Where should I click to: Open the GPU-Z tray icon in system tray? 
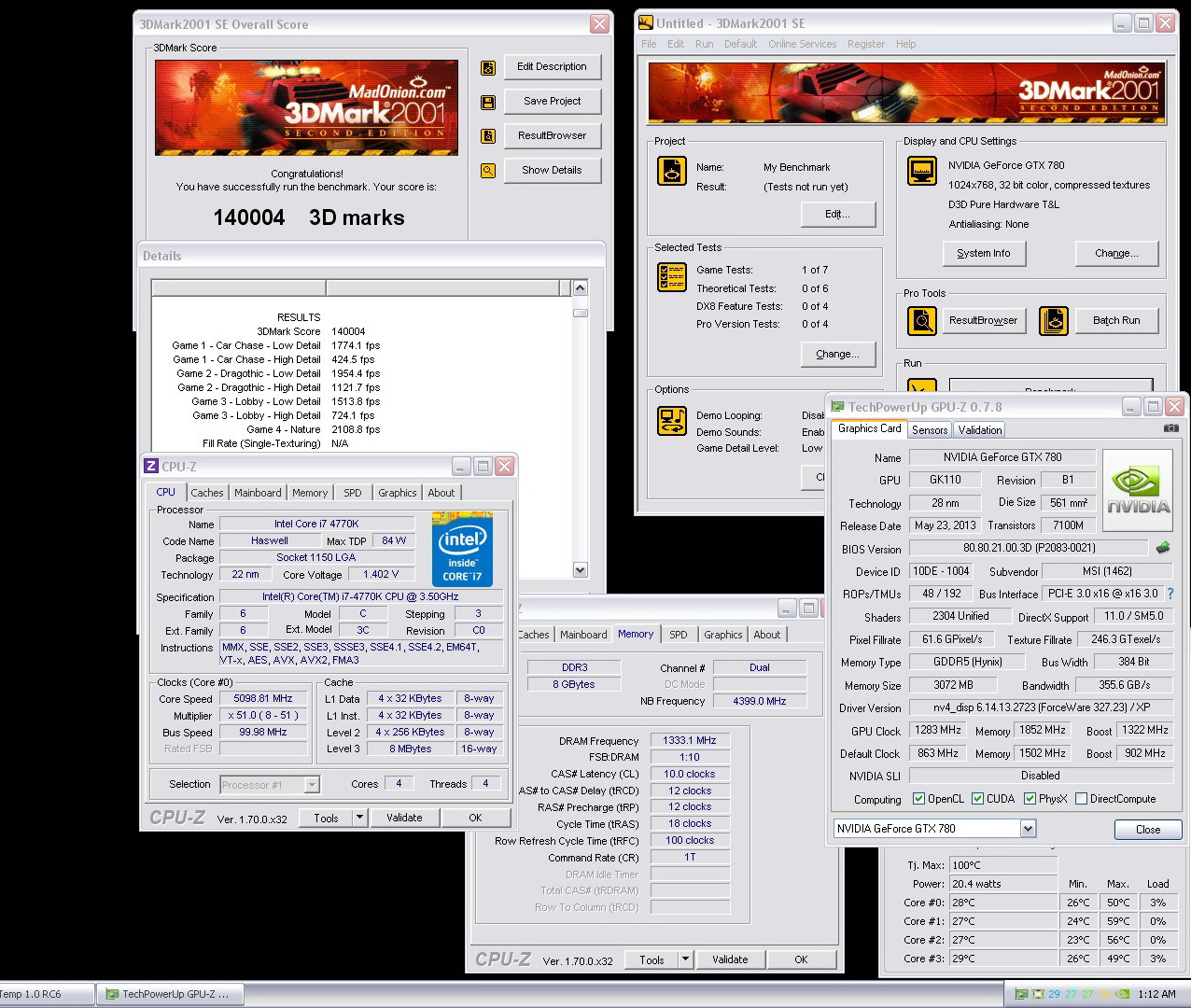(x=1021, y=995)
